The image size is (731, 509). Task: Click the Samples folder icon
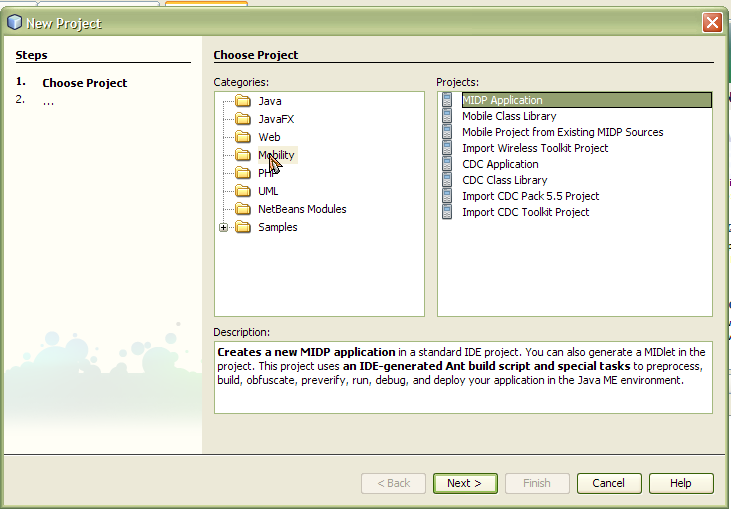[x=242, y=227]
